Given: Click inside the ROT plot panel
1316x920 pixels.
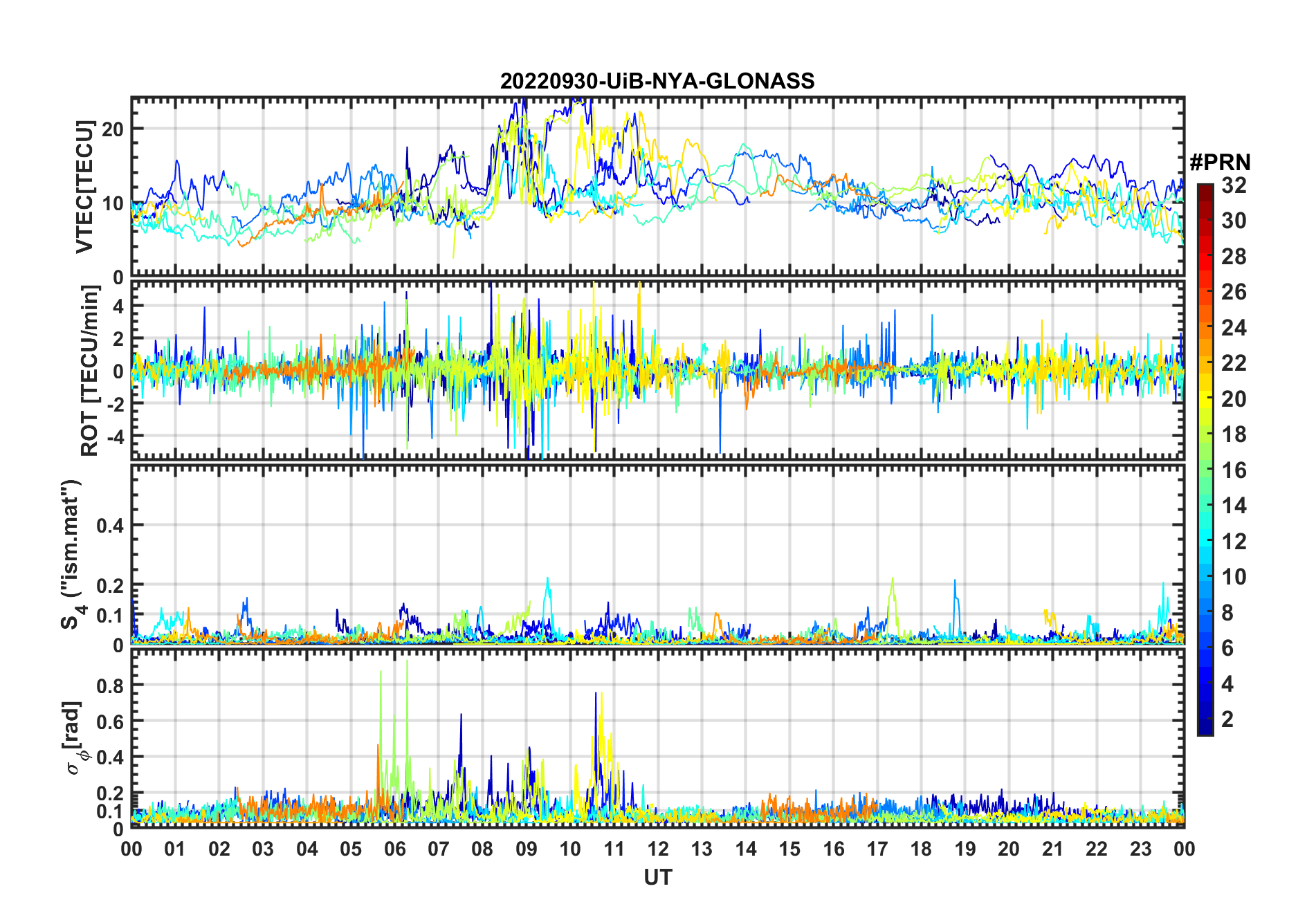Looking at the screenshot, I should (x=657, y=370).
